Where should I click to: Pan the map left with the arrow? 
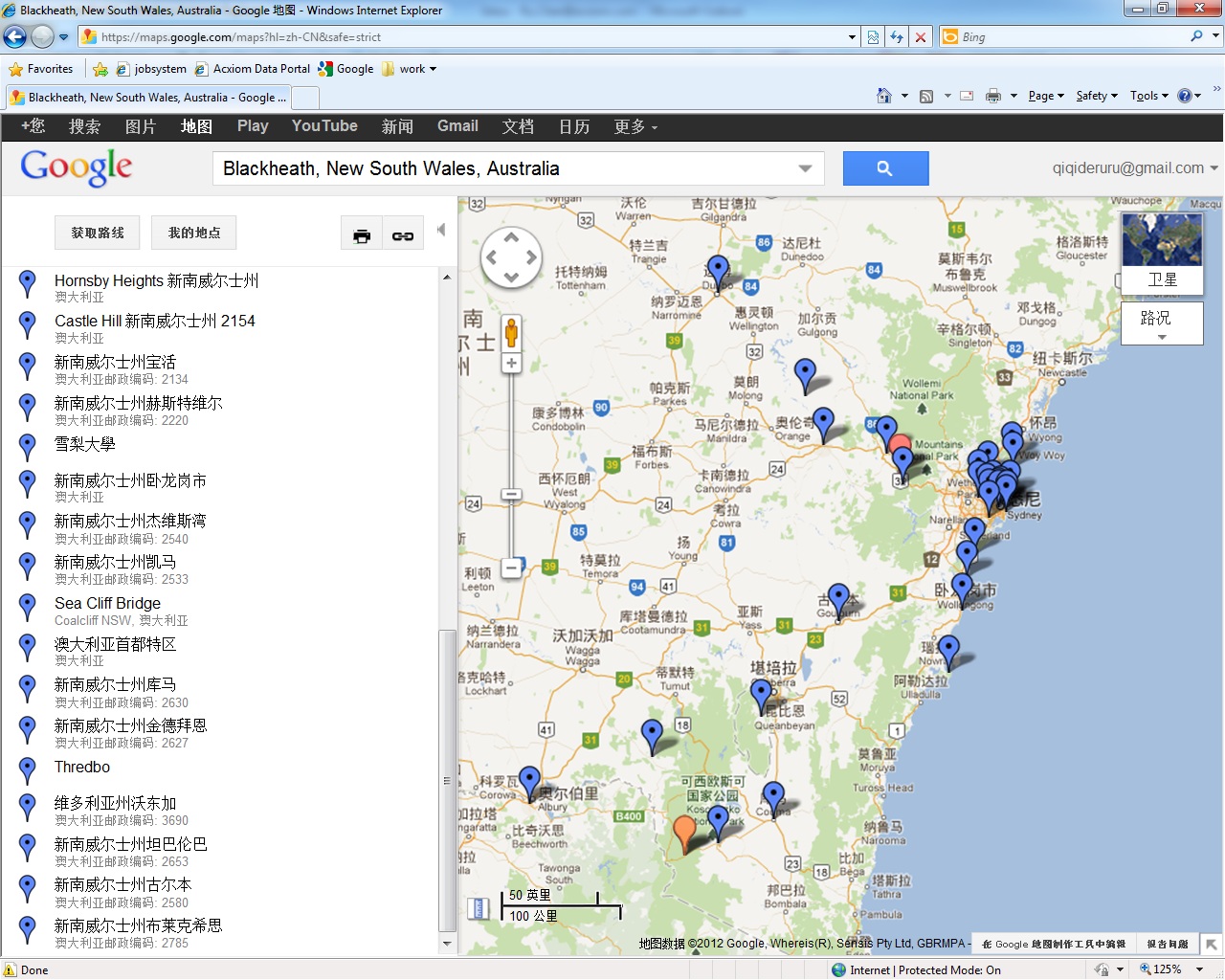click(491, 257)
